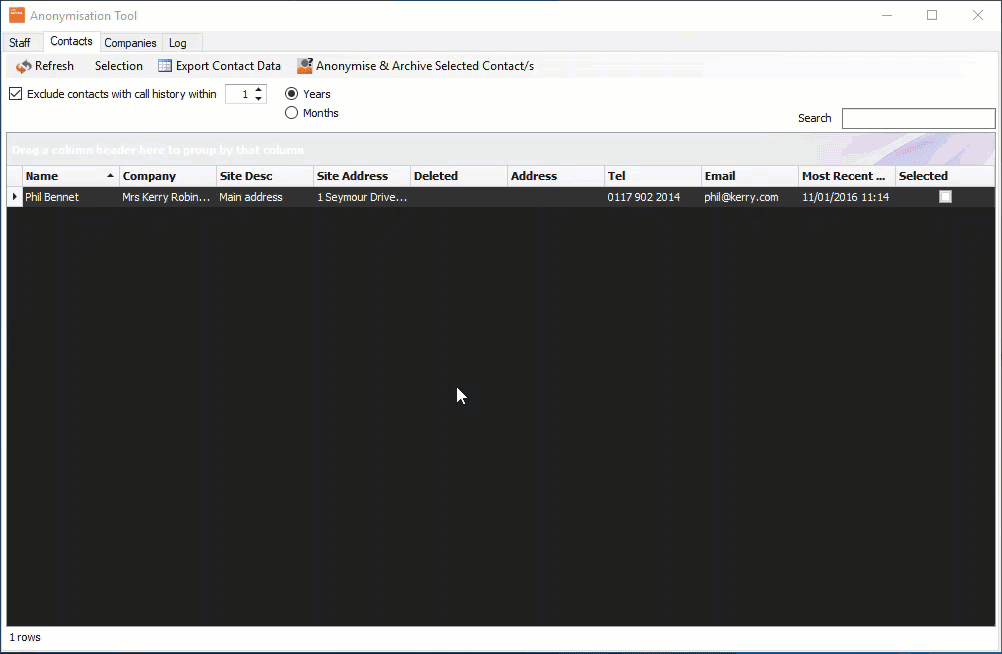Tick the Selected checkbox for Phil Bennet

pos(945,197)
